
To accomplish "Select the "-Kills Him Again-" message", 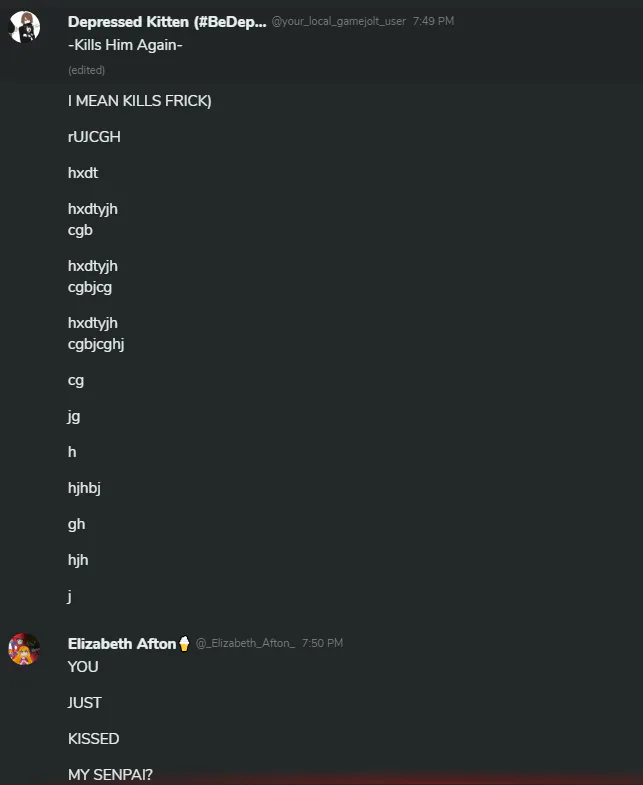I will pyautogui.click(x=125, y=45).
